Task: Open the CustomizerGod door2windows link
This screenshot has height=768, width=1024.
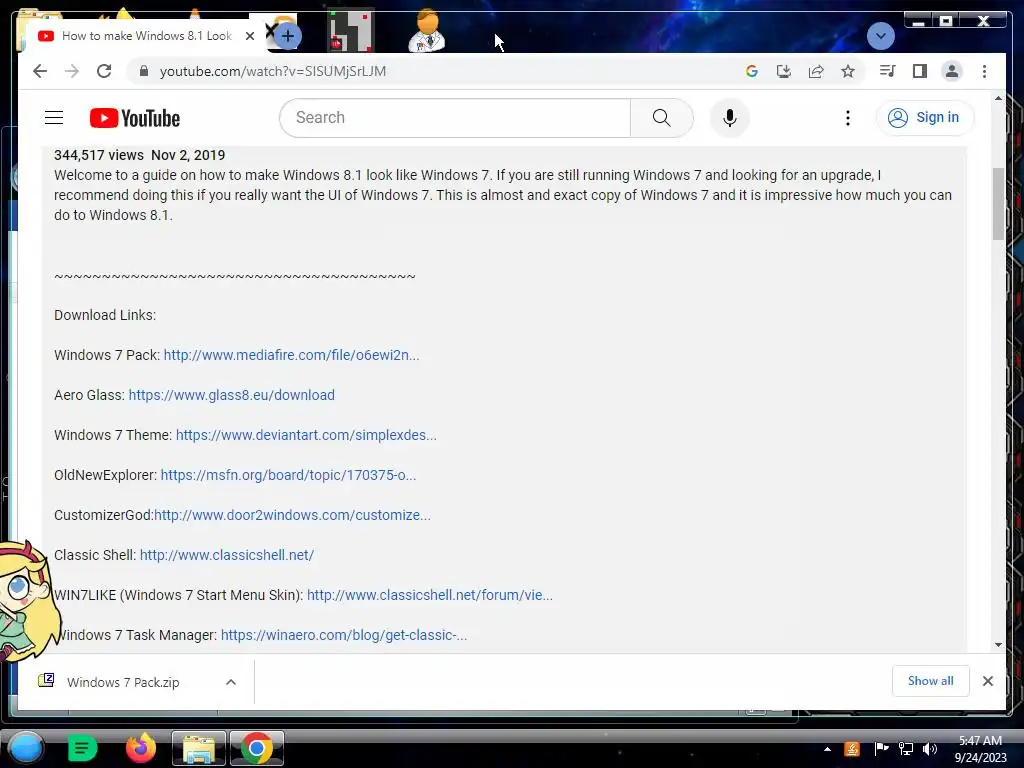Action: click(x=292, y=515)
